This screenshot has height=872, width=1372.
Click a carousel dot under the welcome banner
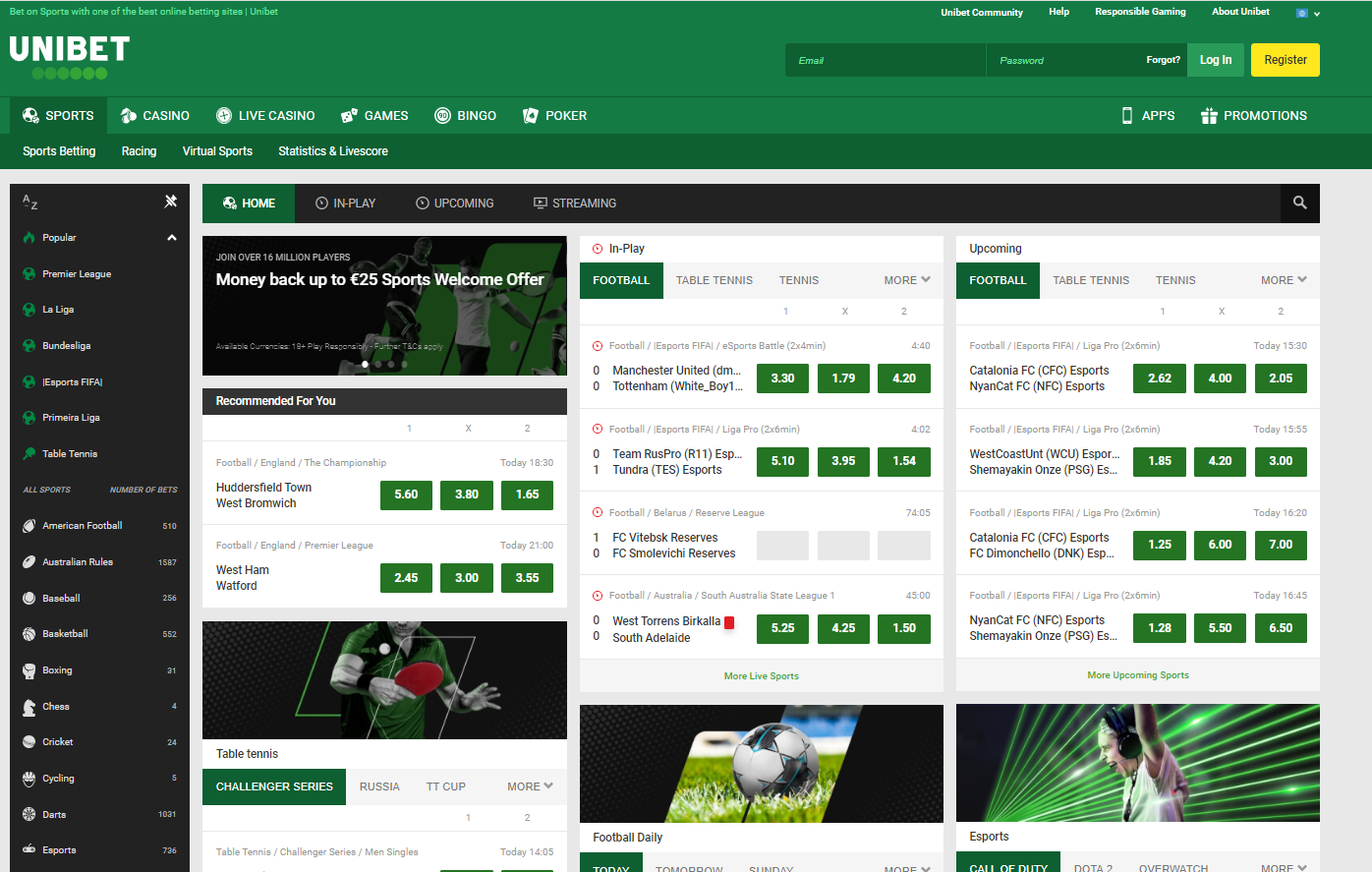(365, 364)
